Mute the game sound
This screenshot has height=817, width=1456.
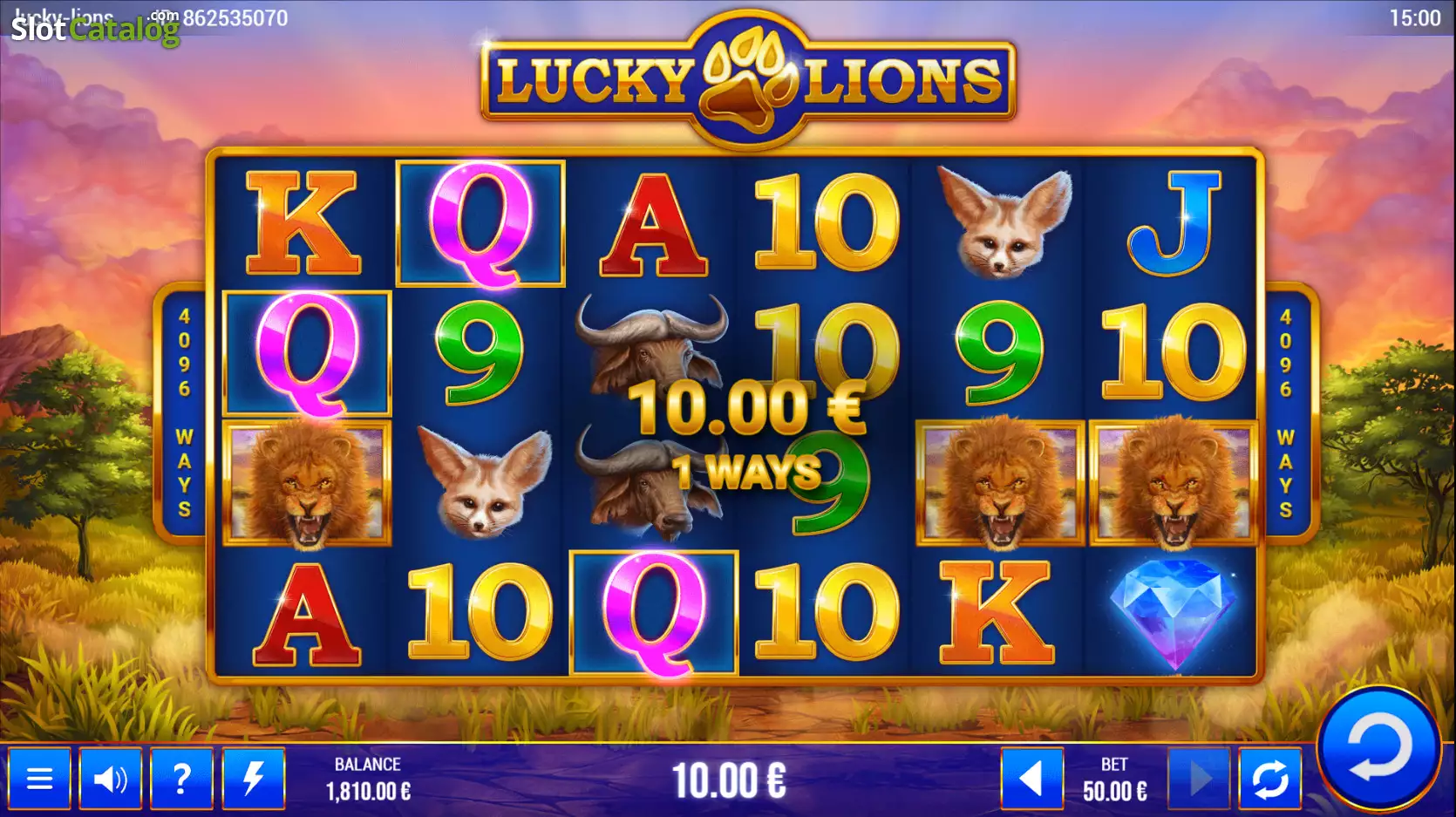111,778
